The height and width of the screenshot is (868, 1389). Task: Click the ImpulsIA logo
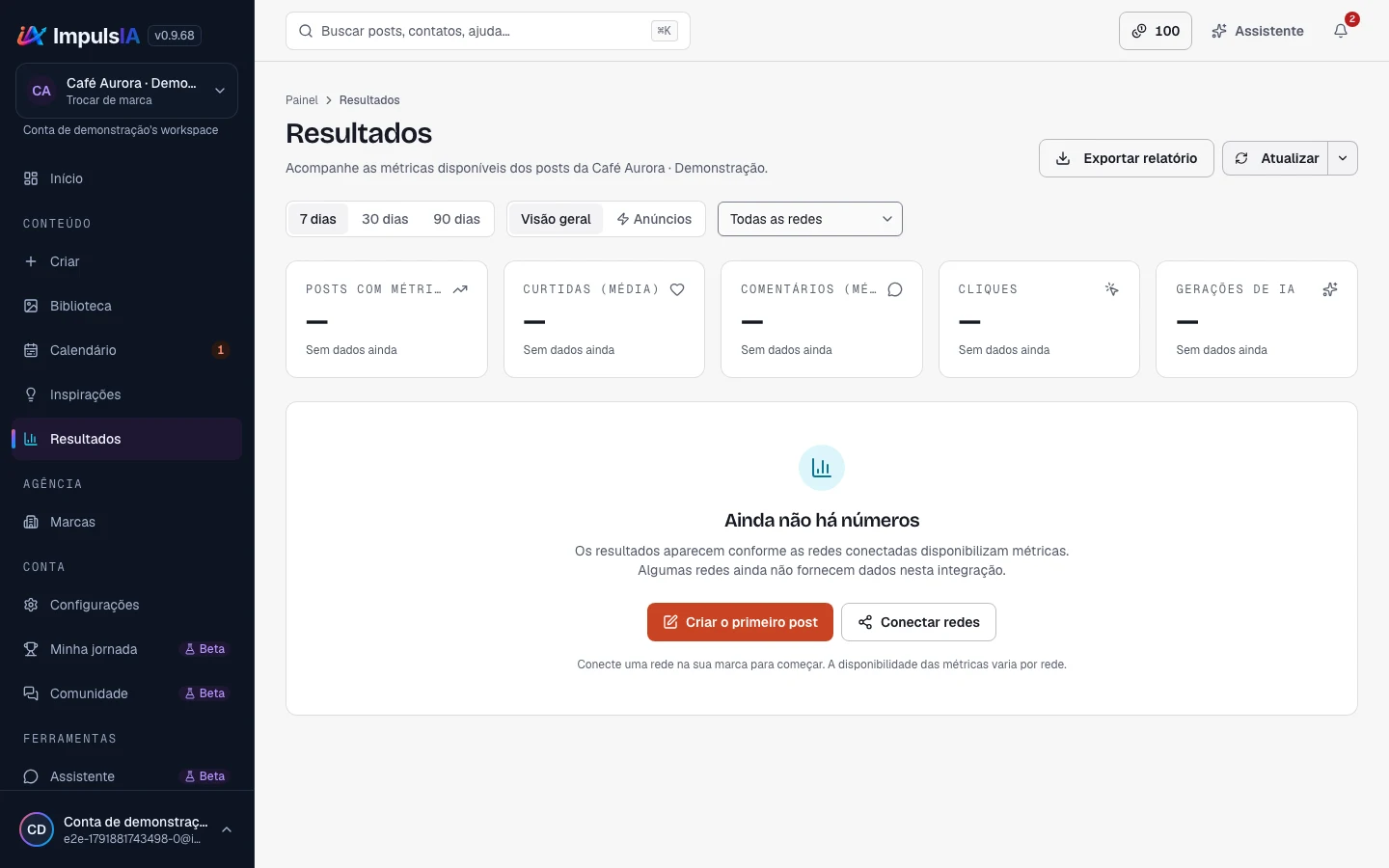(78, 36)
